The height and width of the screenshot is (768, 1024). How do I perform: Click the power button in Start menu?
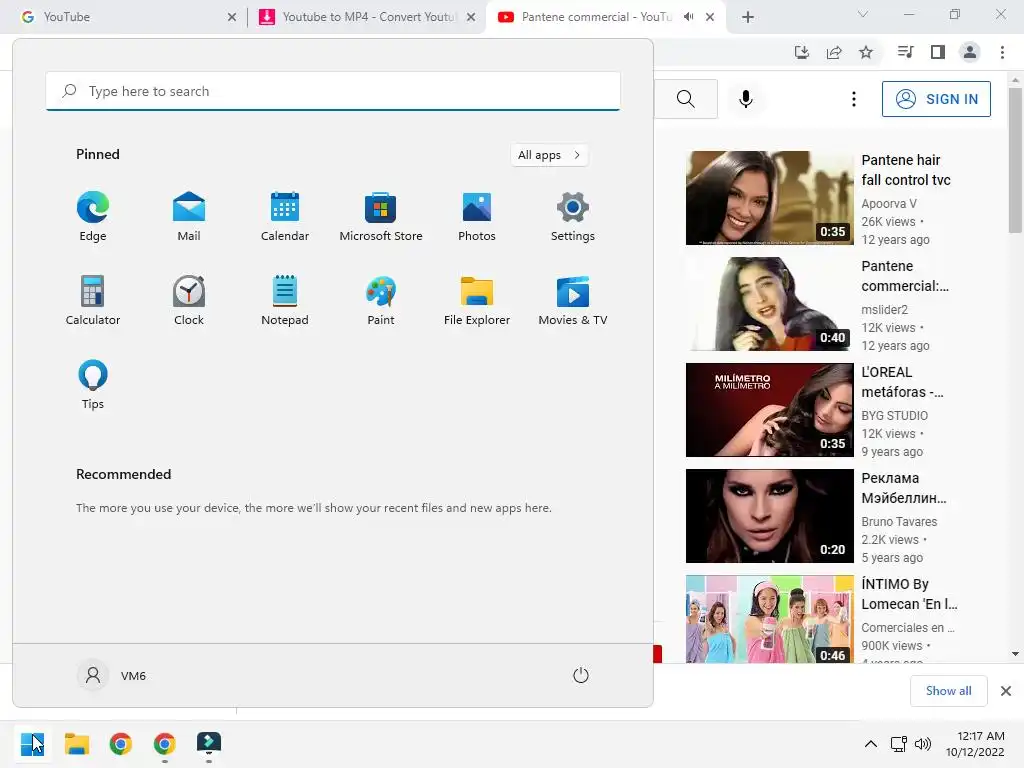pyautogui.click(x=581, y=675)
